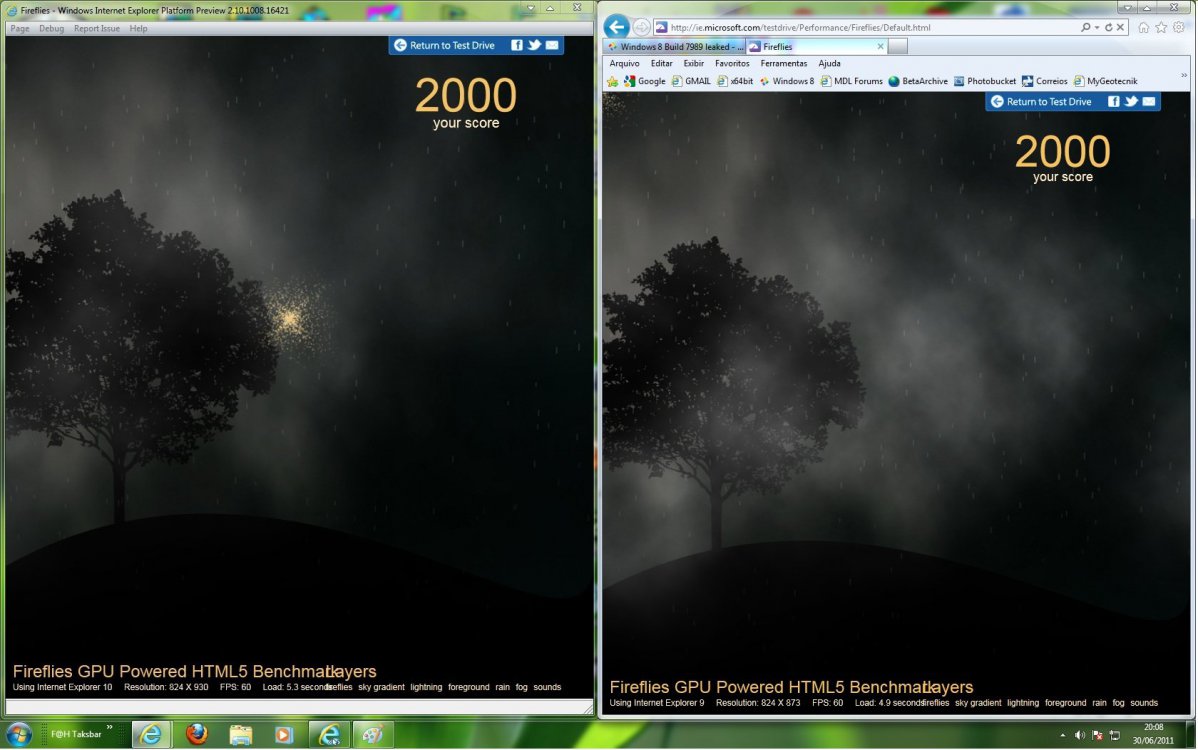Open the IE9 address bar search icon
1198x750 pixels.
click(x=1085, y=27)
